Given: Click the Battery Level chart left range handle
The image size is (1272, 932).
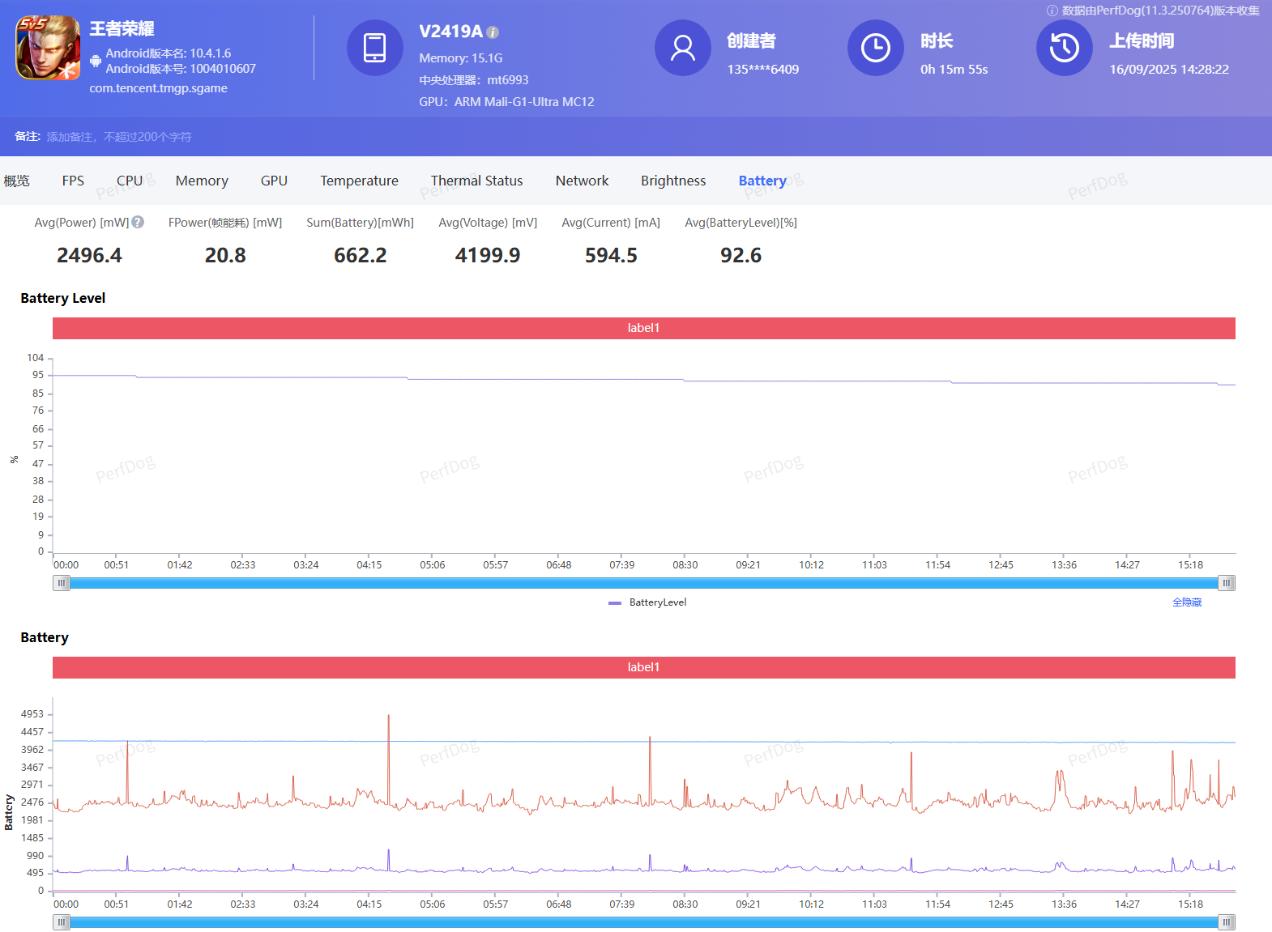Looking at the screenshot, I should pyautogui.click(x=62, y=583).
